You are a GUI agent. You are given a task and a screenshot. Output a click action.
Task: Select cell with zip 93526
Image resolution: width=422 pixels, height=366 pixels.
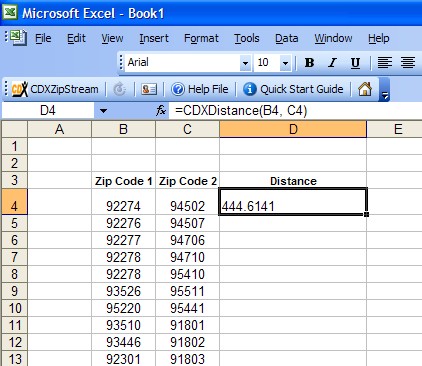[123, 291]
